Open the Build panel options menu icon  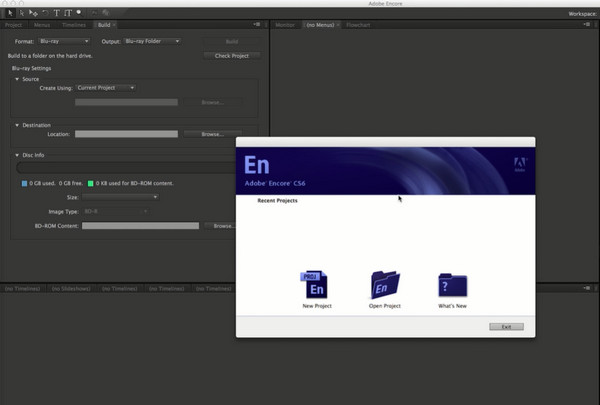pos(256,24)
